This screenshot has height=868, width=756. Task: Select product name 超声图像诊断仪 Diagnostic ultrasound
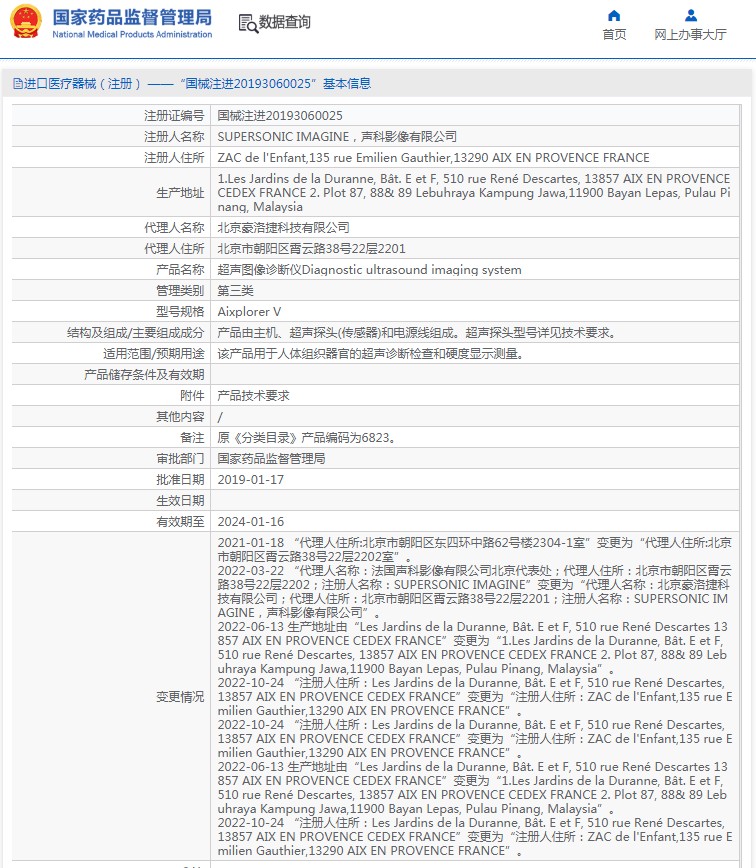point(369,270)
